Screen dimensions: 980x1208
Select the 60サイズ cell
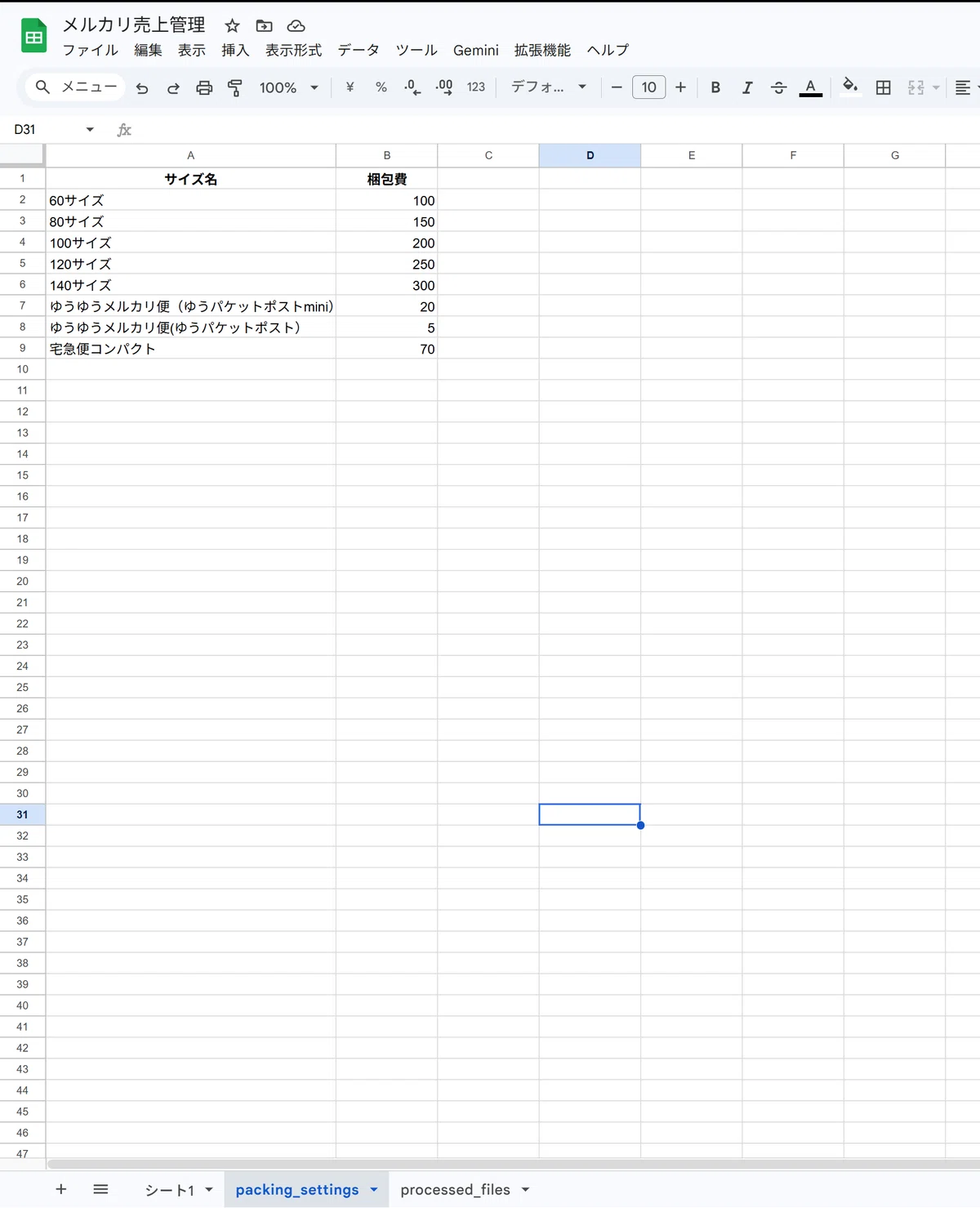click(190, 200)
